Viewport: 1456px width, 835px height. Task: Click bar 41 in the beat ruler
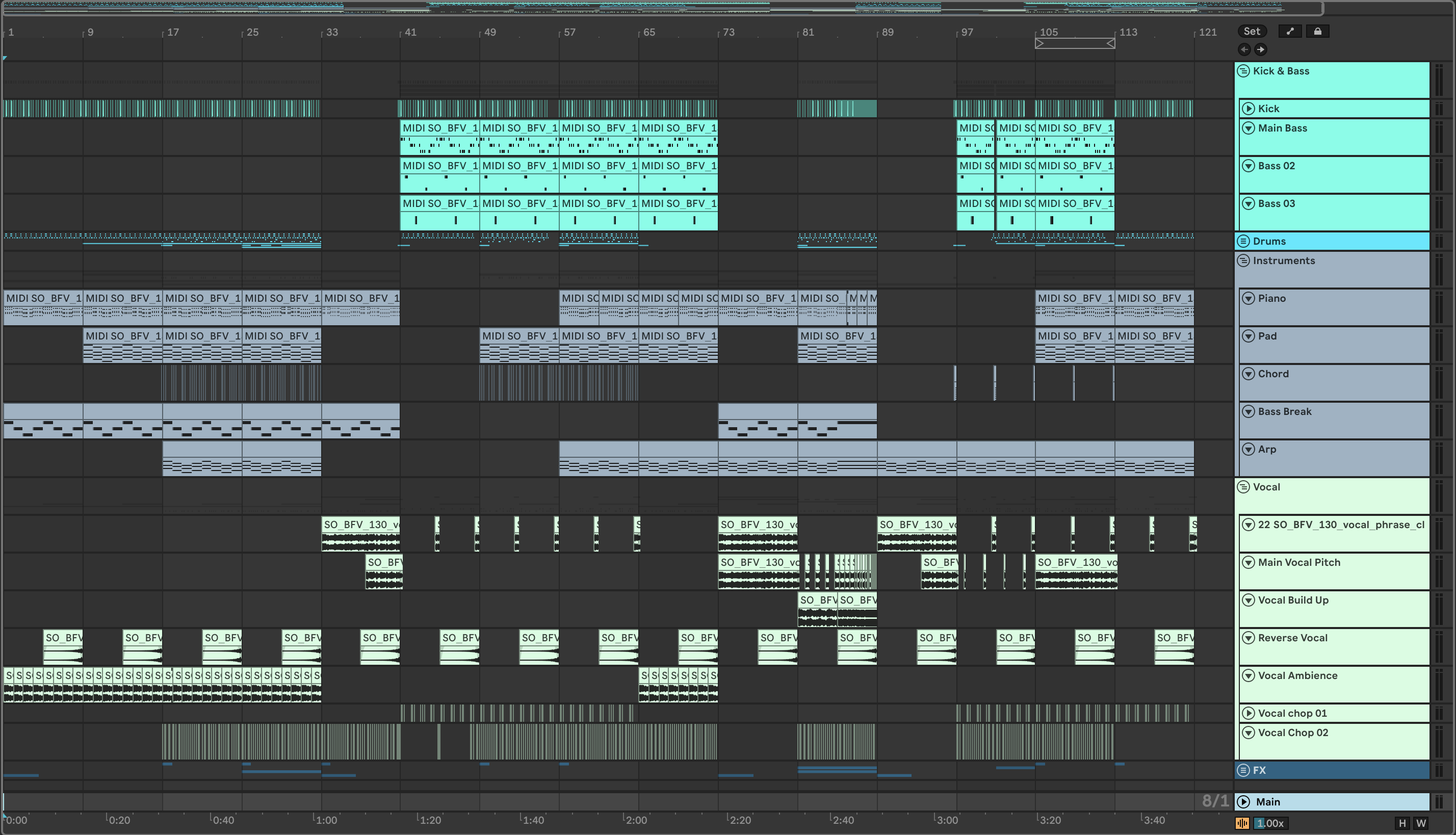410,33
